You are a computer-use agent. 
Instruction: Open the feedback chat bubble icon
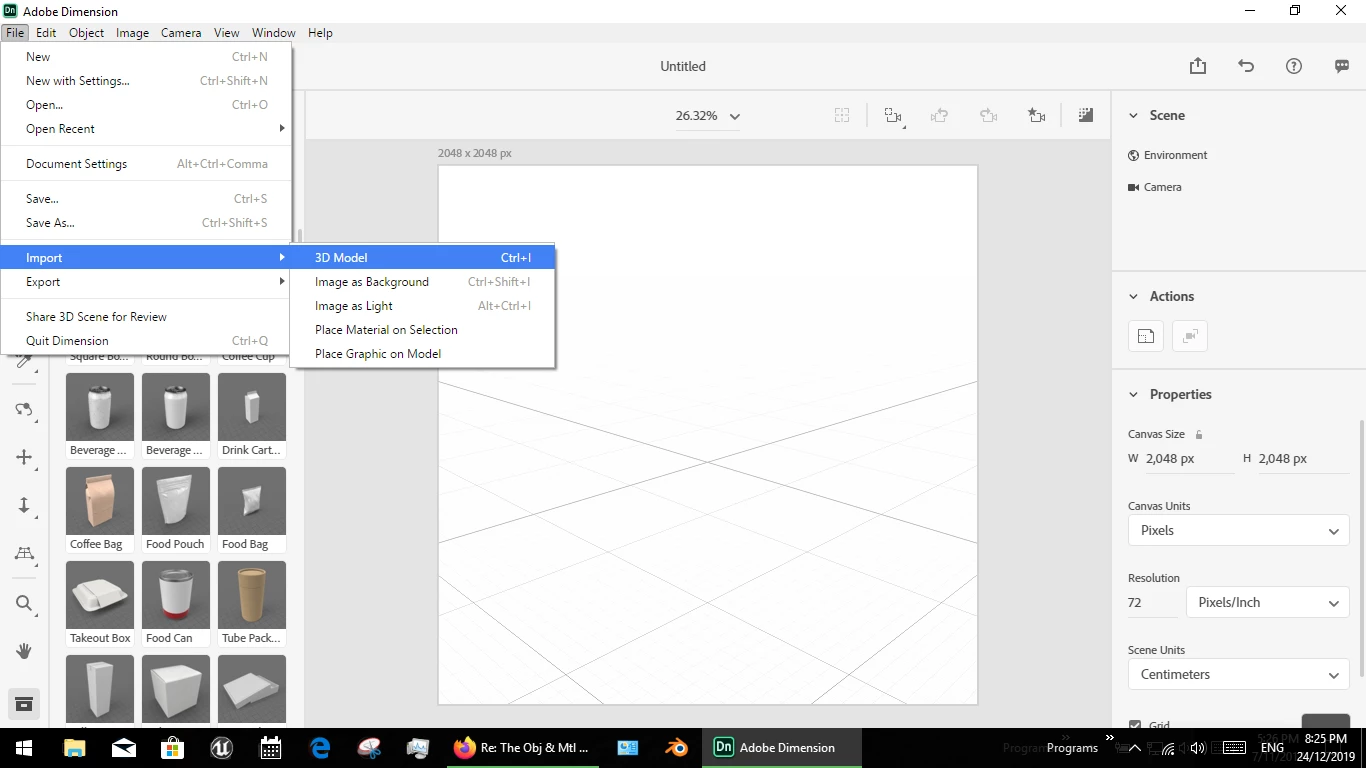pyautogui.click(x=1342, y=66)
